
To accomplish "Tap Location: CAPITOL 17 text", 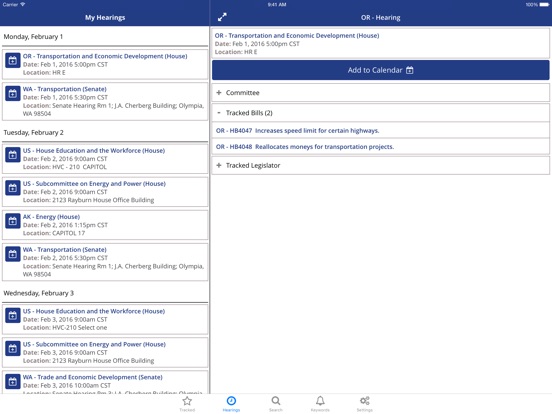I will point(54,233).
